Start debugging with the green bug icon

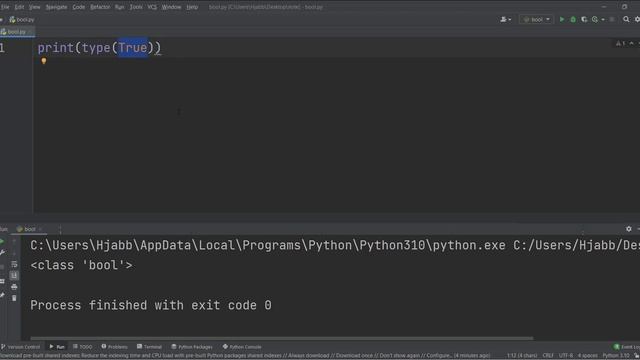click(573, 19)
